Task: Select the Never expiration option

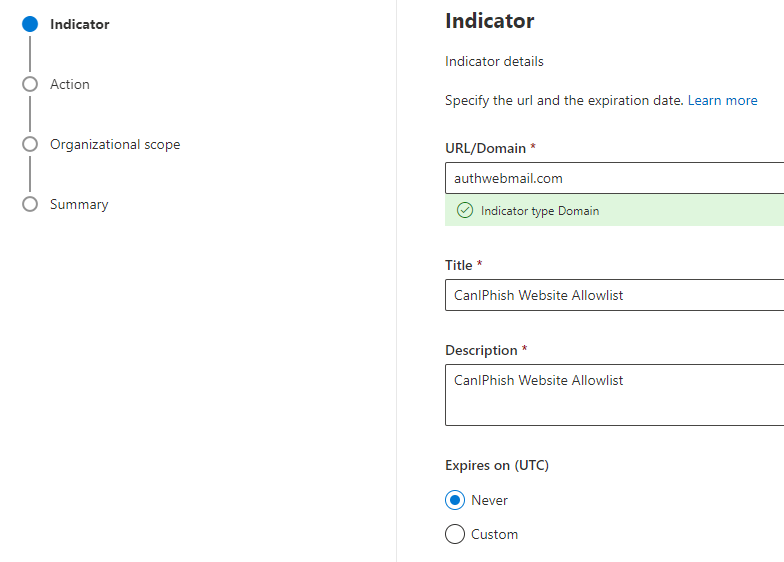Action: pyautogui.click(x=455, y=500)
